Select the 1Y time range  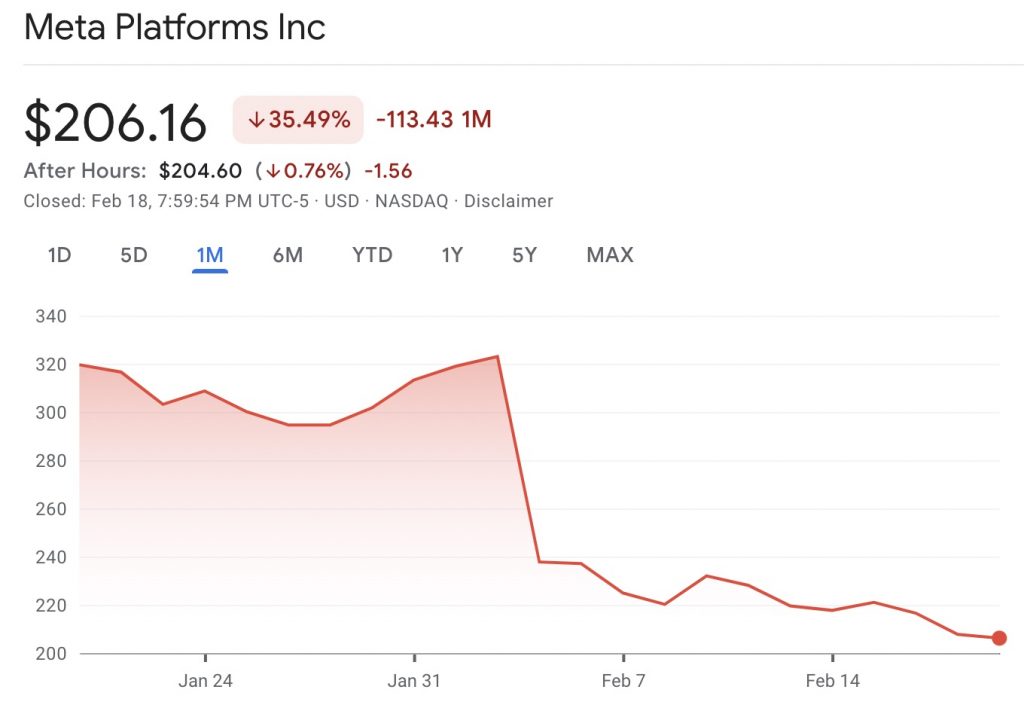point(452,255)
